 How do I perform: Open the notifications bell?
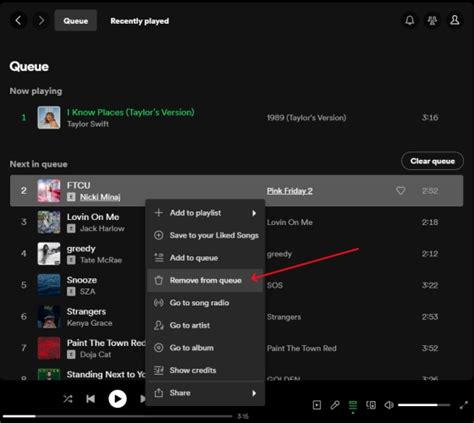[410, 21]
